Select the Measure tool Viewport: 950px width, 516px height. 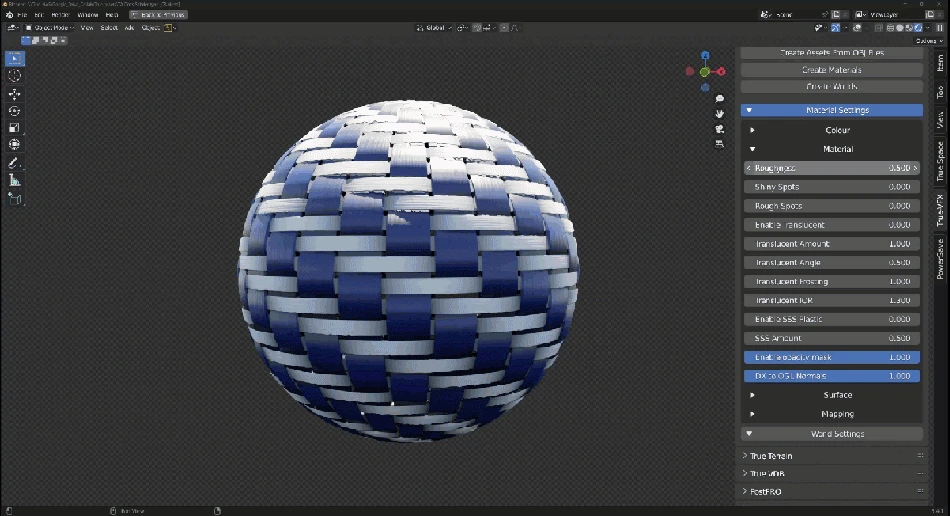(15, 180)
